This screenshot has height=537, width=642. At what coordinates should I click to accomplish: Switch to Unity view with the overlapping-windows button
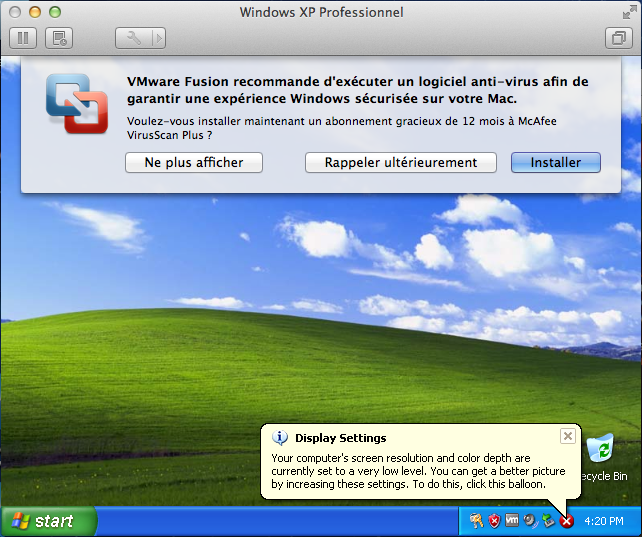619,38
